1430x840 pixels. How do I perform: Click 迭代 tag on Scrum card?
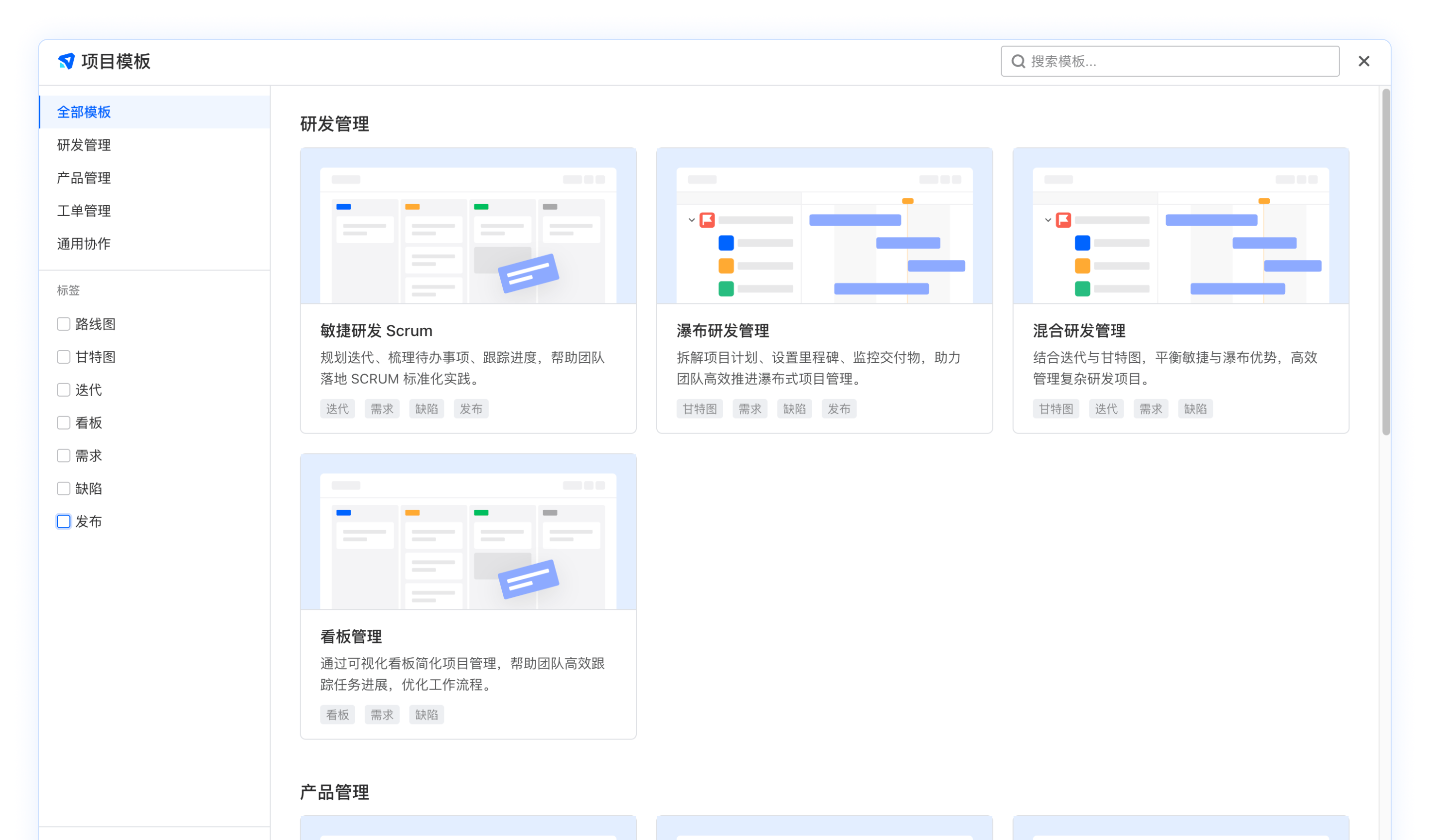[x=338, y=409]
